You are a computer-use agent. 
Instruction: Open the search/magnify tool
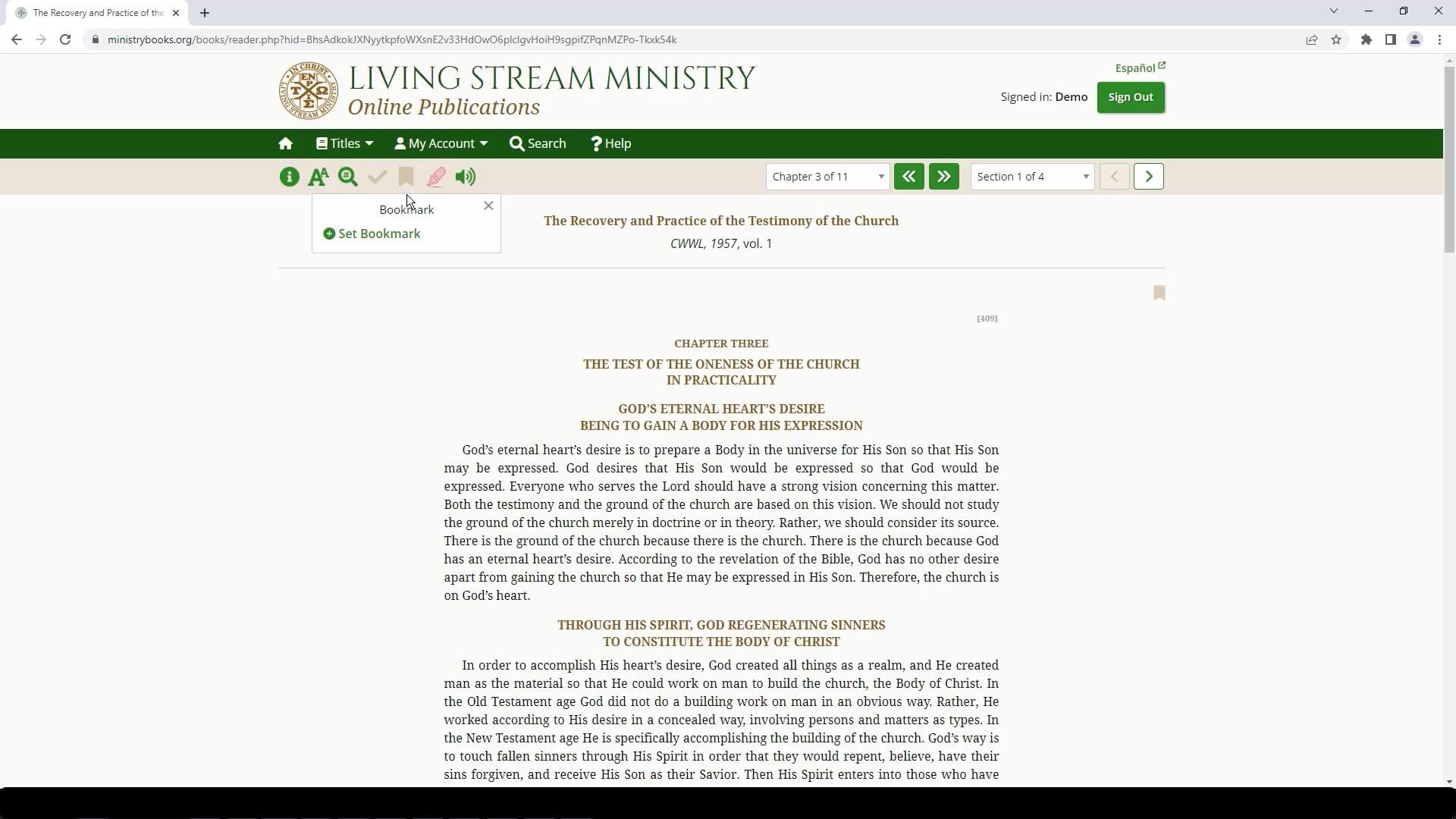point(348,177)
